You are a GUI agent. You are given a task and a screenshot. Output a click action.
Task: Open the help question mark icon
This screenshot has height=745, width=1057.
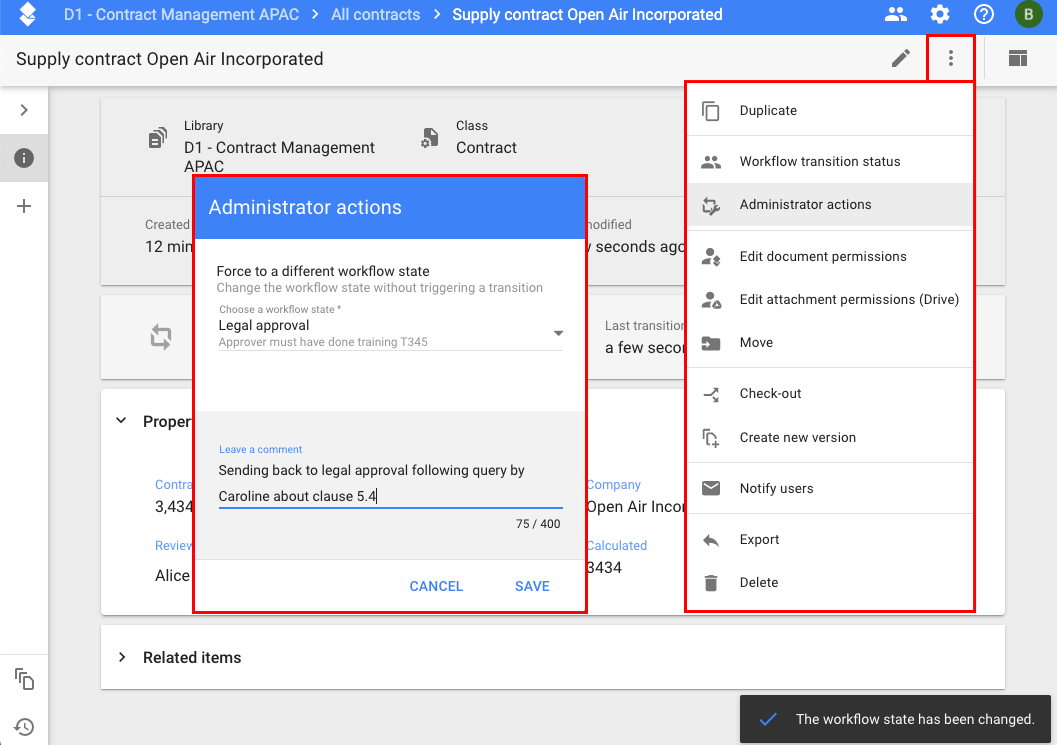coord(984,14)
